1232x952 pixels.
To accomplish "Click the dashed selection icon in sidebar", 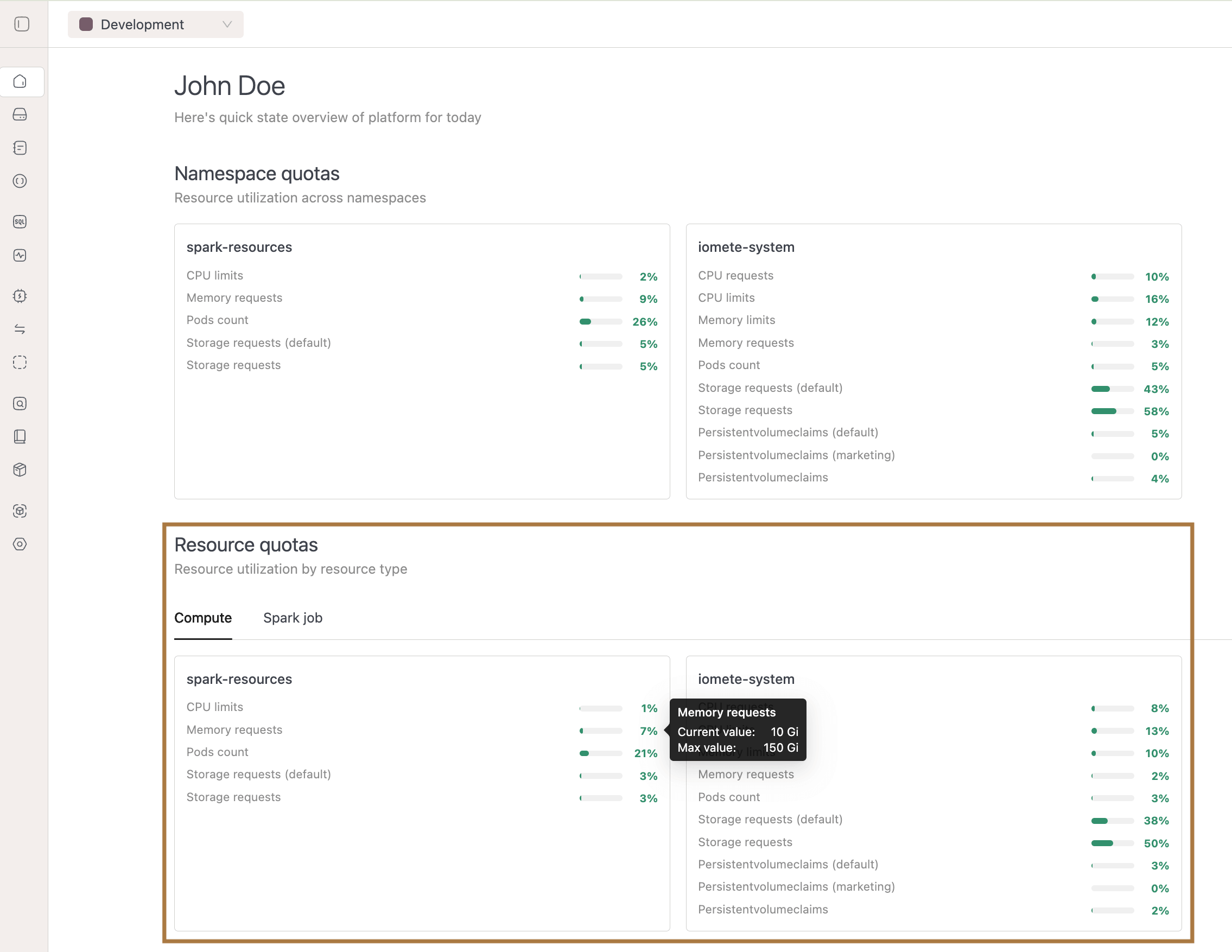I will 21,363.
